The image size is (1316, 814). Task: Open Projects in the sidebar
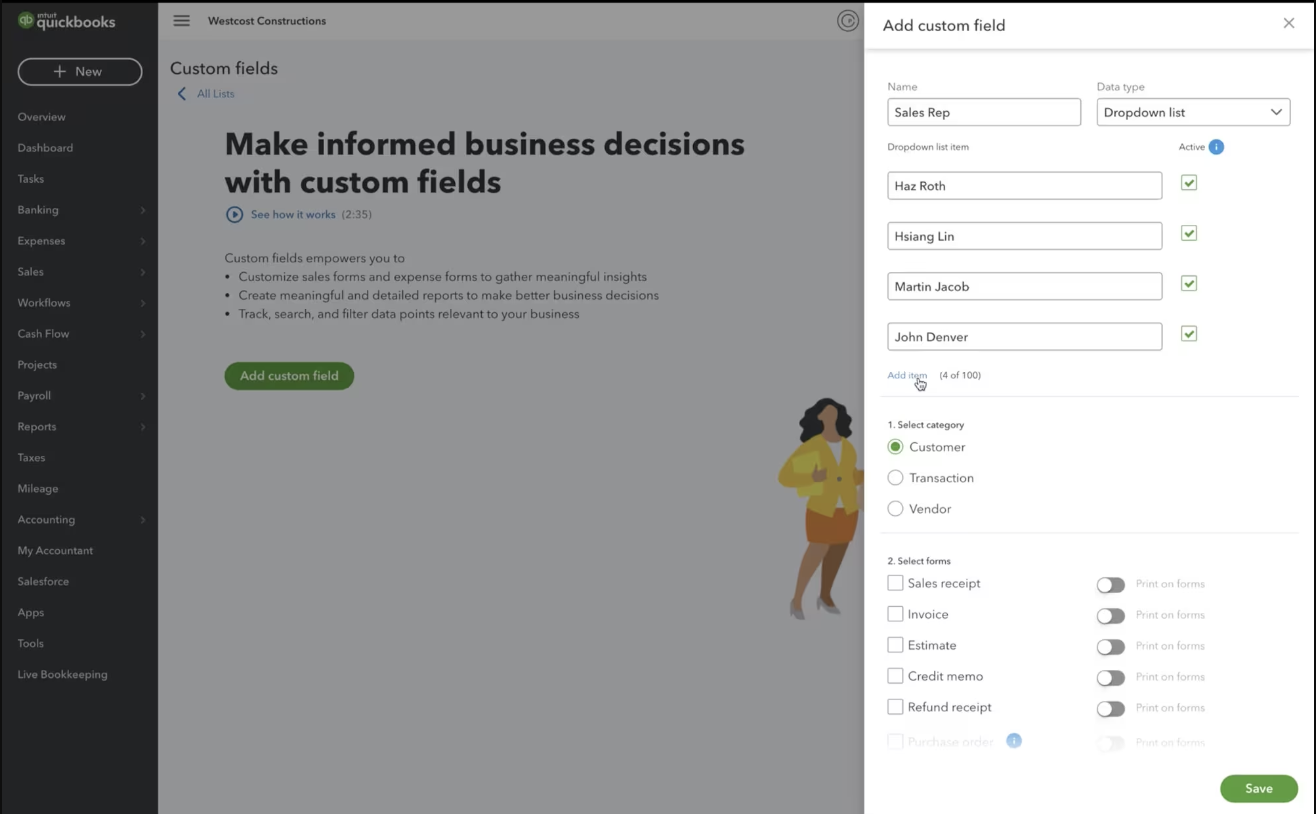tap(37, 365)
